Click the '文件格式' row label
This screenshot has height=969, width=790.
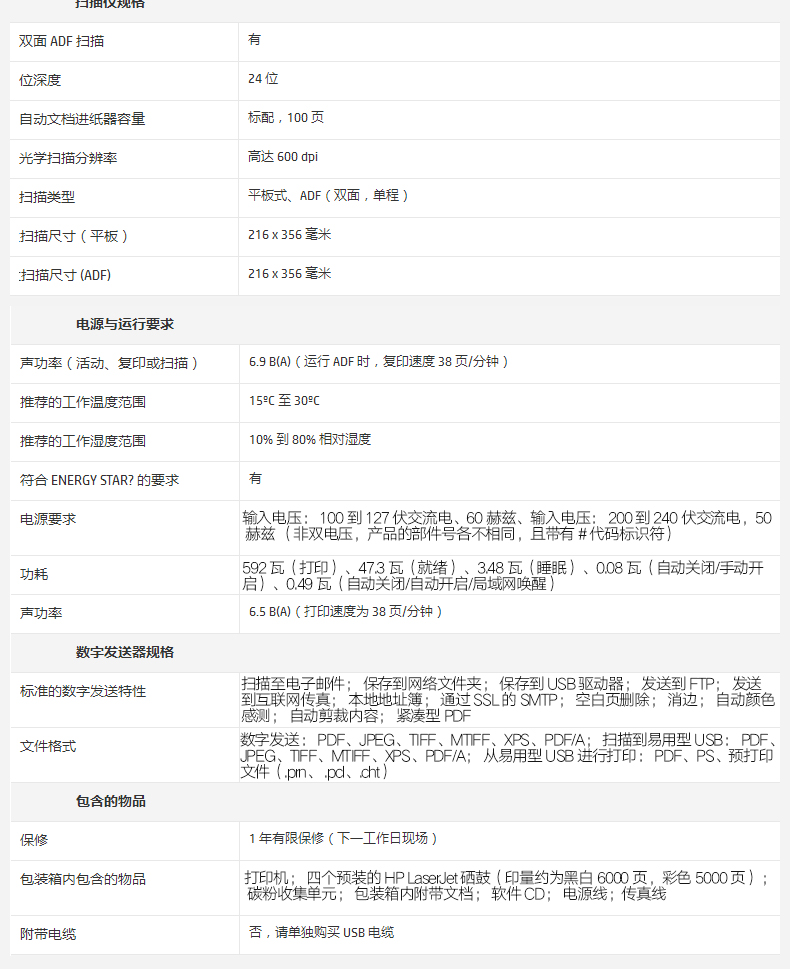tap(48, 747)
